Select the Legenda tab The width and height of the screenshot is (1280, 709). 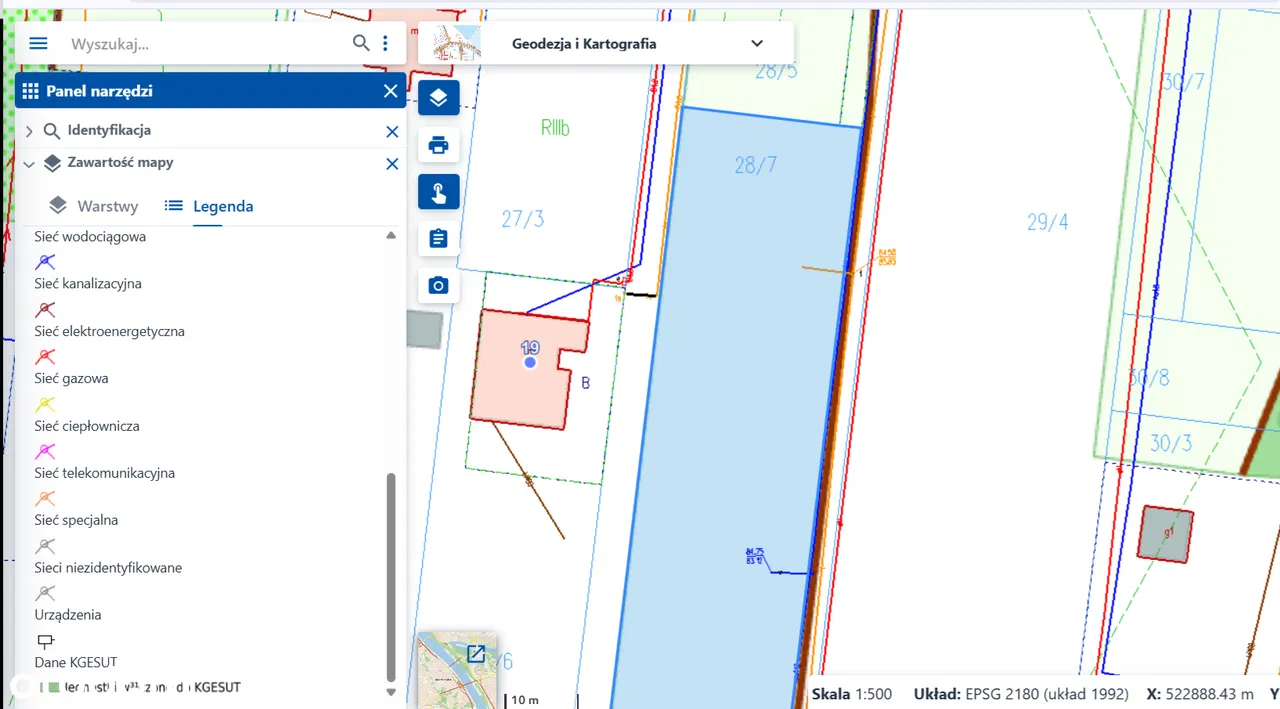(x=209, y=206)
